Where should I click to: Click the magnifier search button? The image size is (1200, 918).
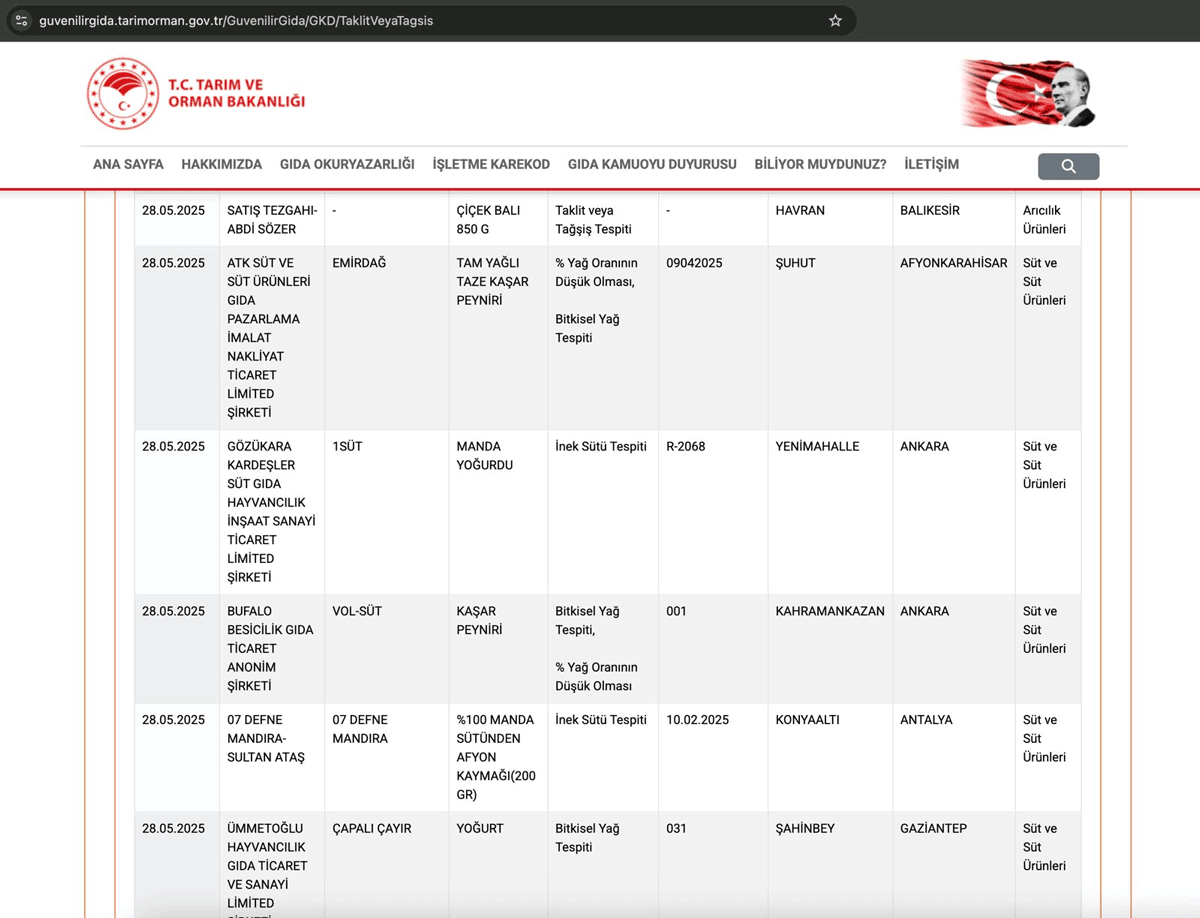[1068, 166]
